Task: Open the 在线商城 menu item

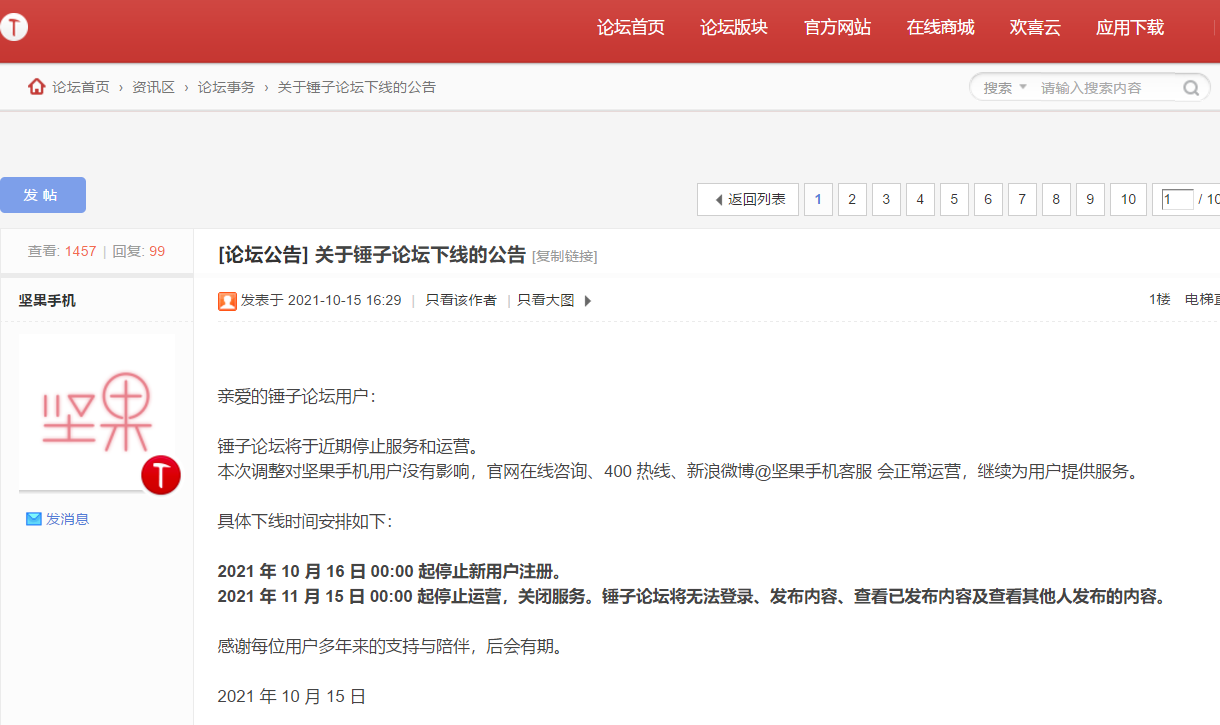Action: click(939, 28)
